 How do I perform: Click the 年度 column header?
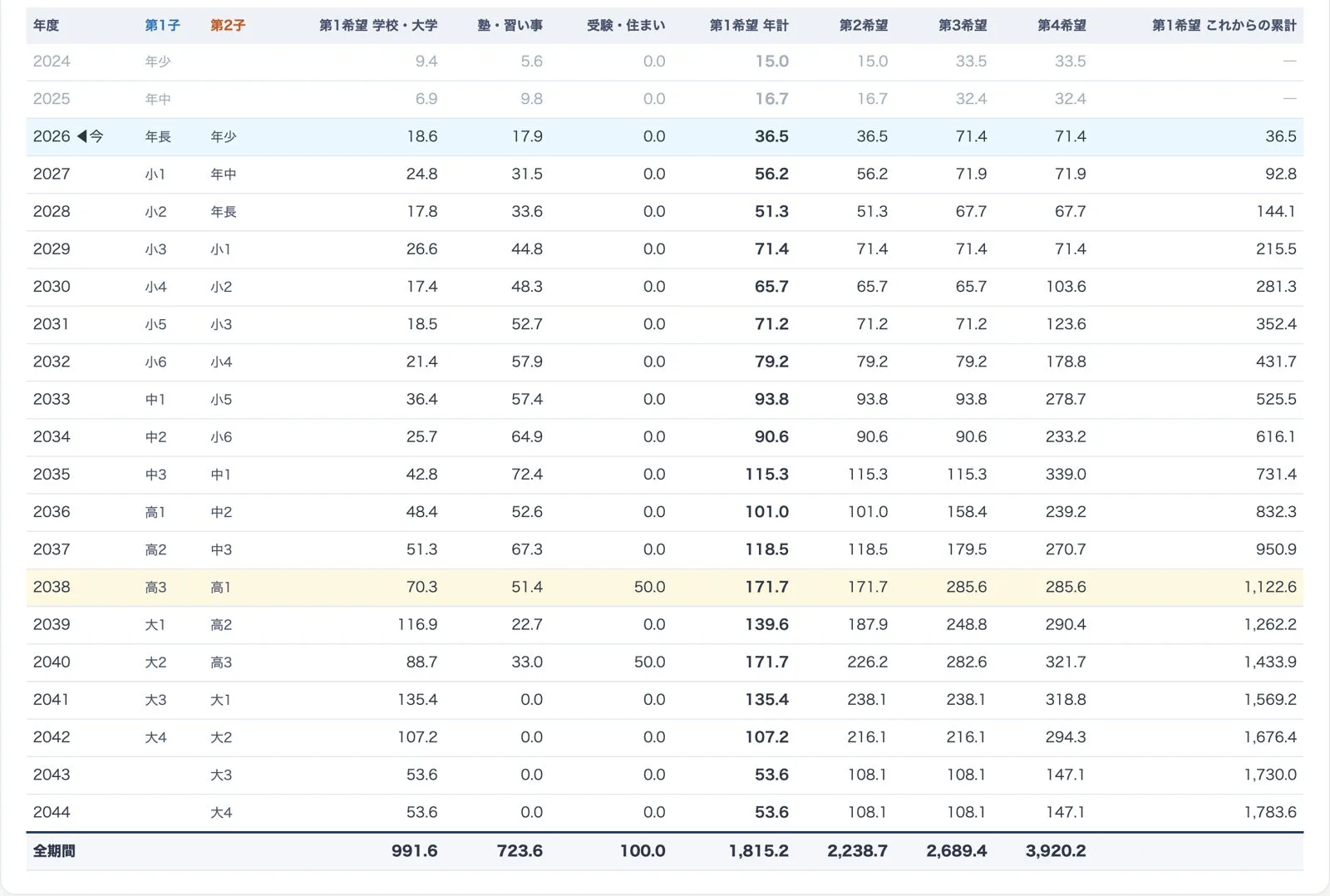(x=46, y=26)
